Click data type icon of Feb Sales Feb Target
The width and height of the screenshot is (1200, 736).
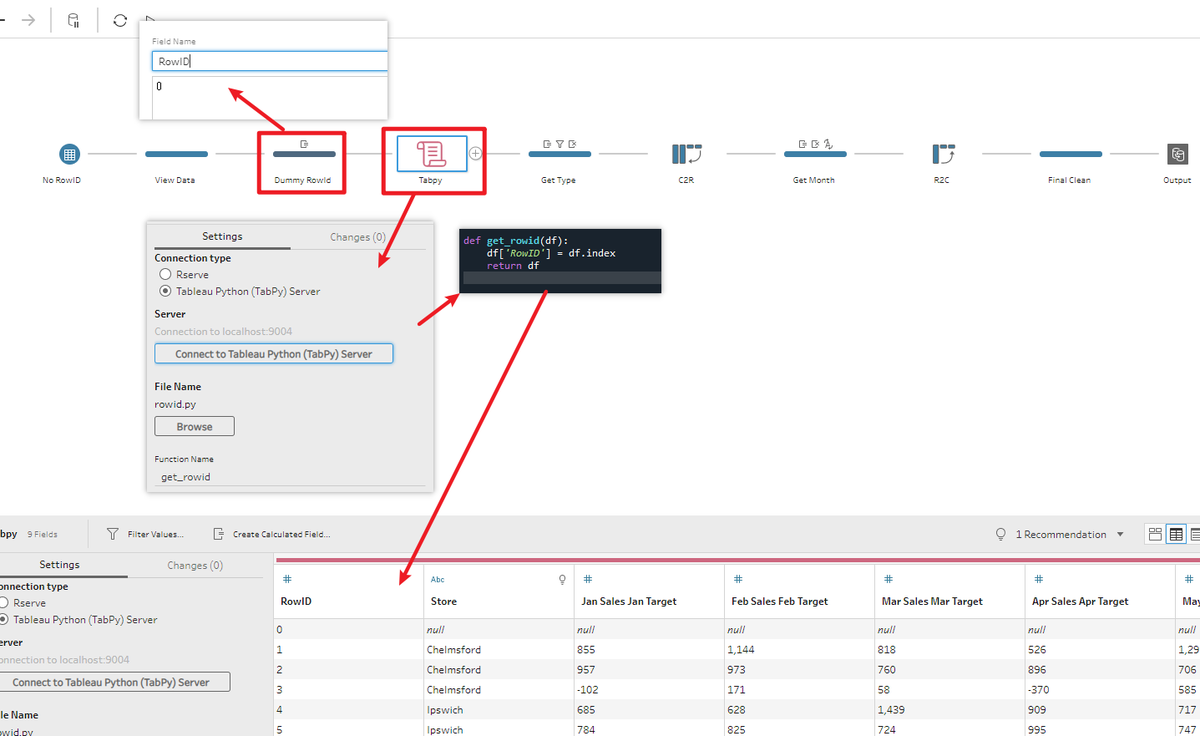click(x=737, y=579)
